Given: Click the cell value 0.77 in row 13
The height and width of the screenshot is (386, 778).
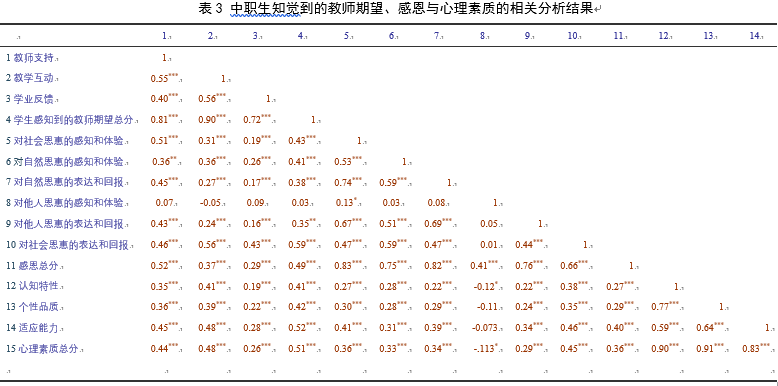Looking at the screenshot, I should pos(660,307).
